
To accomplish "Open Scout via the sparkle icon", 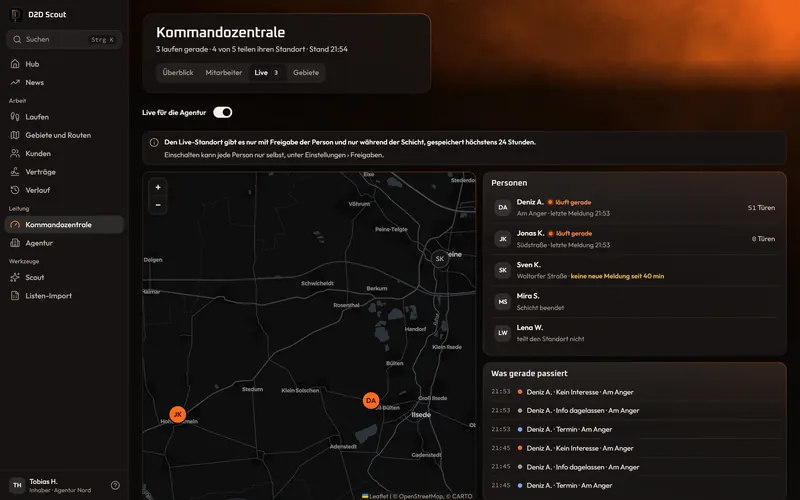I will pos(15,278).
